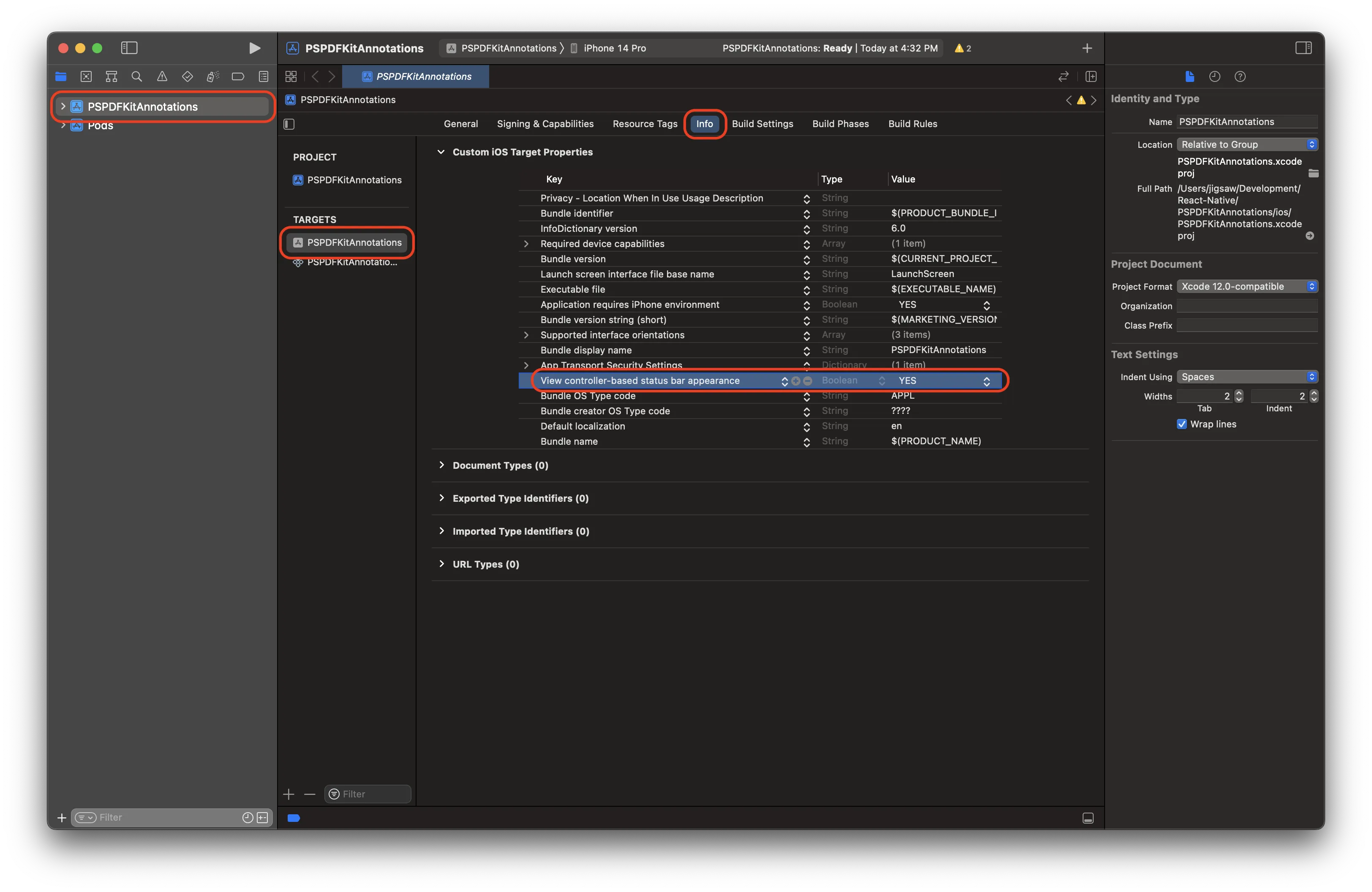Toggle the left navigator sidebar

point(129,48)
